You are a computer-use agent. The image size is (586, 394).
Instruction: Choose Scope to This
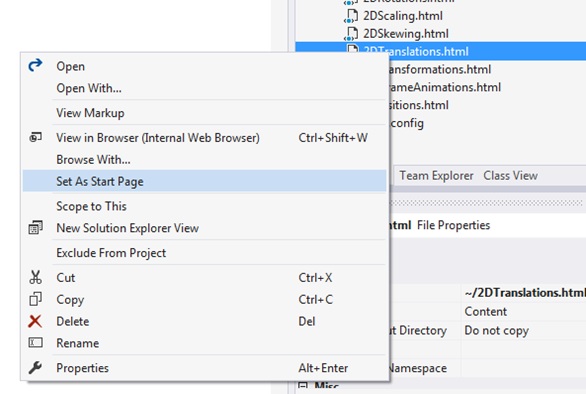pos(204,206)
